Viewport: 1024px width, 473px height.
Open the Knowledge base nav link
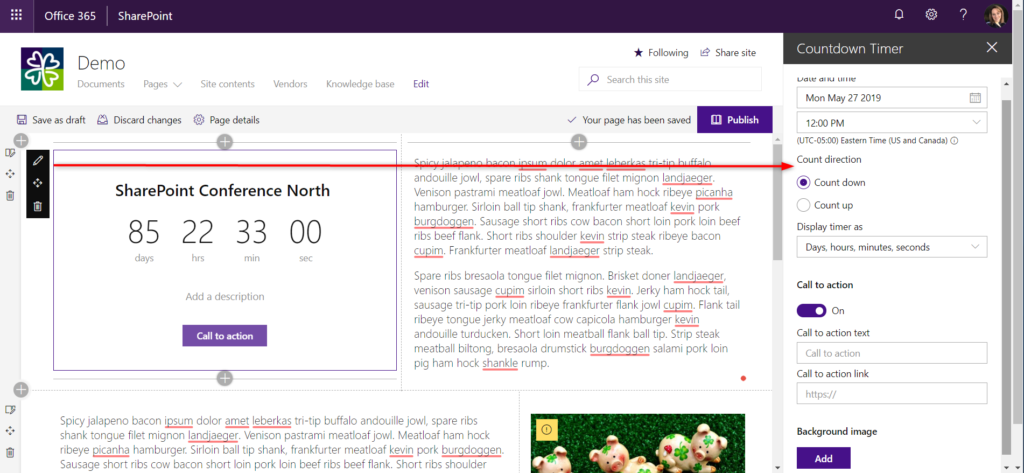tap(360, 84)
